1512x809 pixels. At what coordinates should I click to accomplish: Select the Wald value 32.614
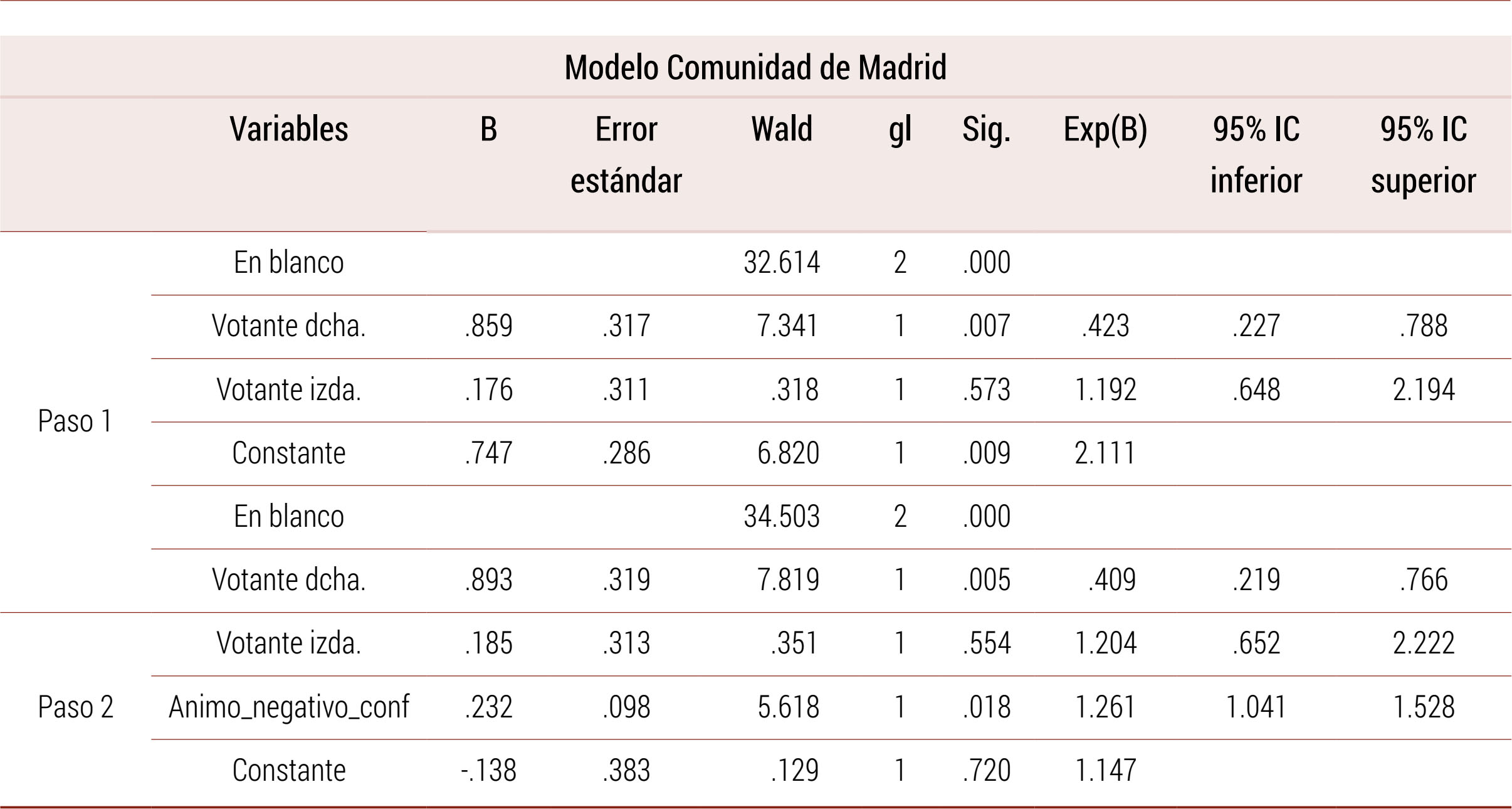coord(782,263)
